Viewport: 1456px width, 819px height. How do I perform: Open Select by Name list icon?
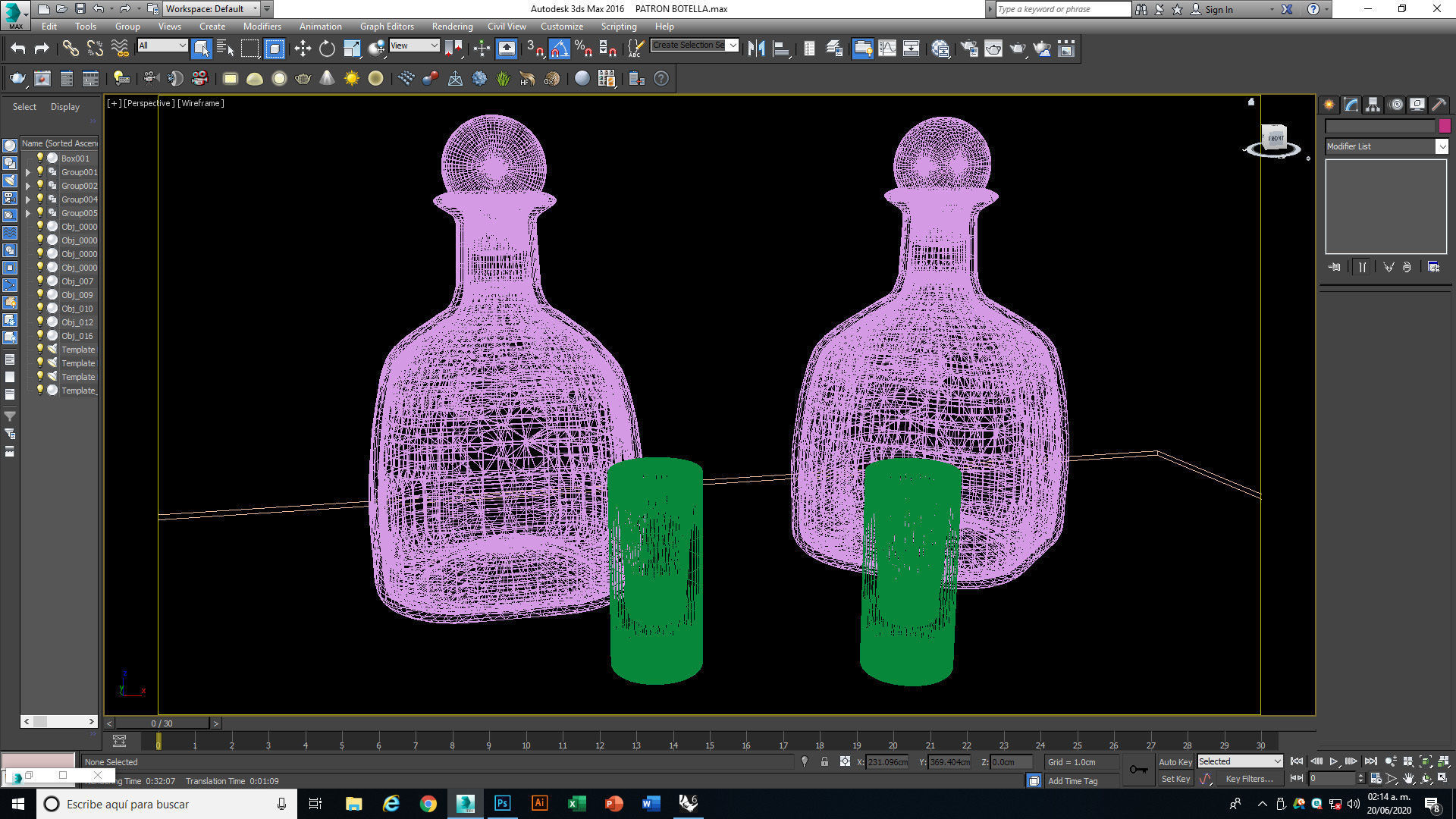[x=225, y=49]
